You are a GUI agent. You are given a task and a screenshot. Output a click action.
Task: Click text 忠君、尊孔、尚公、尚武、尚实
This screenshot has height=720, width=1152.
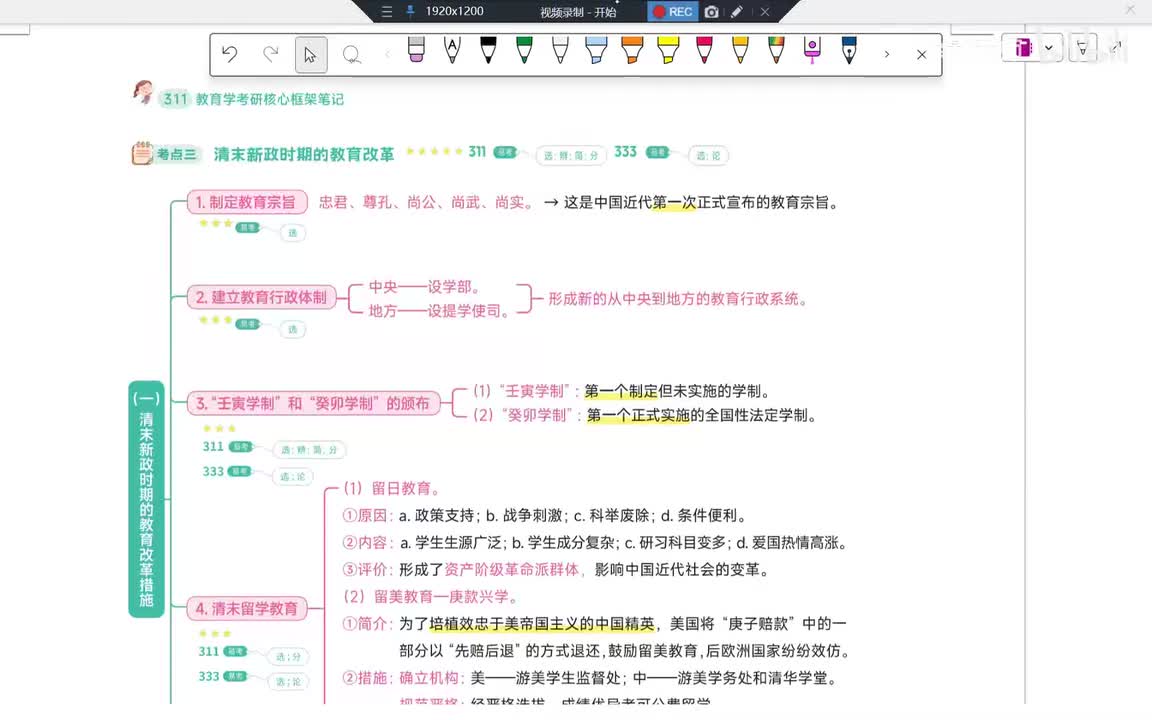pos(425,203)
